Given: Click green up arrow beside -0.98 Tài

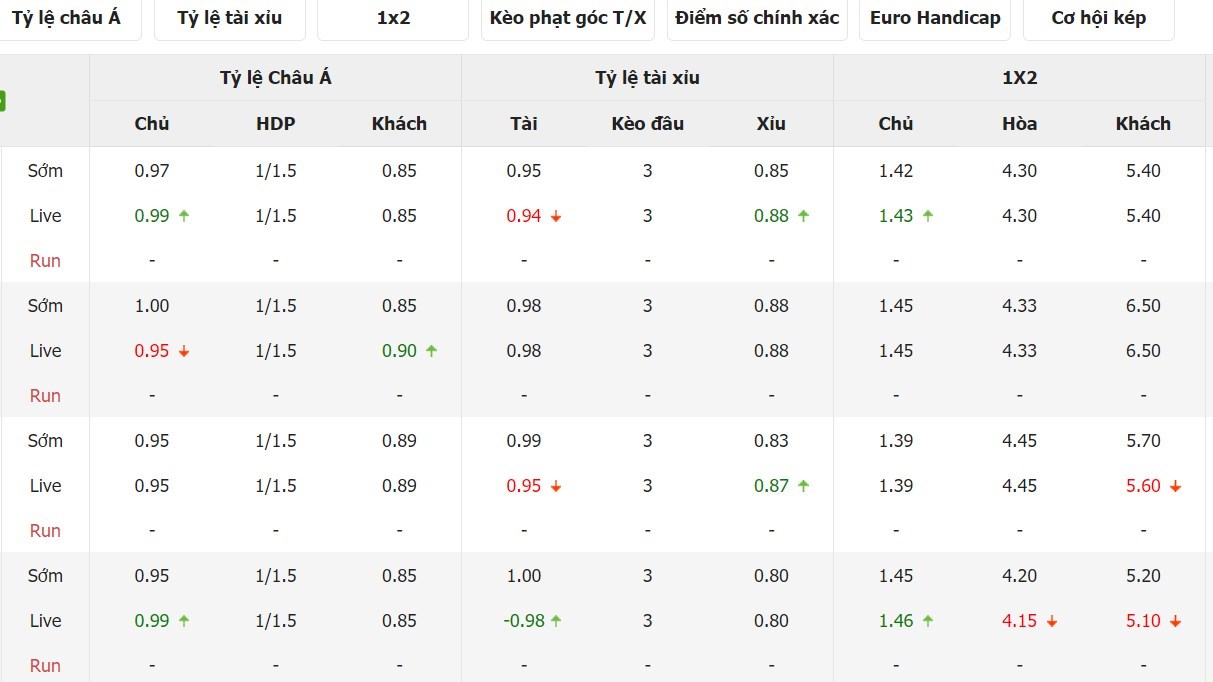Looking at the screenshot, I should [556, 620].
